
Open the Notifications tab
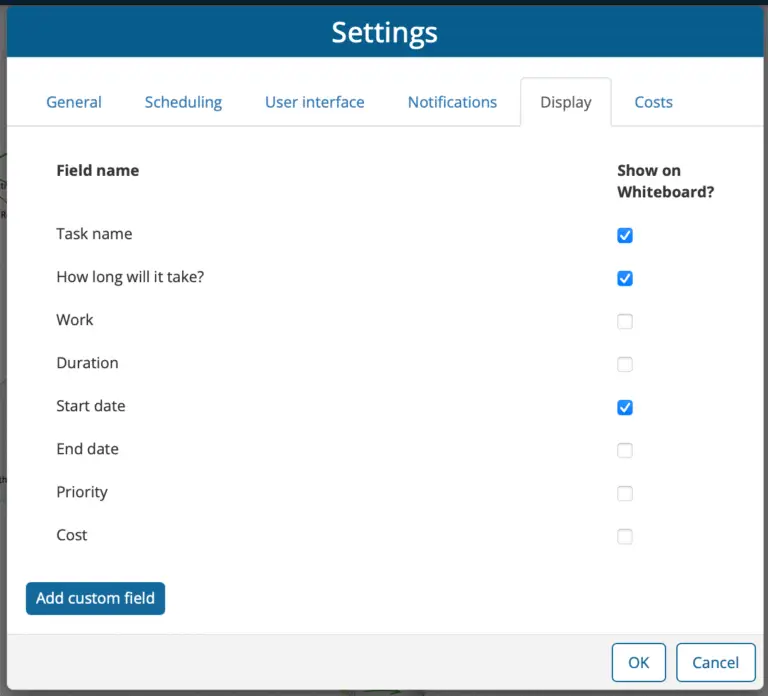[x=452, y=102]
